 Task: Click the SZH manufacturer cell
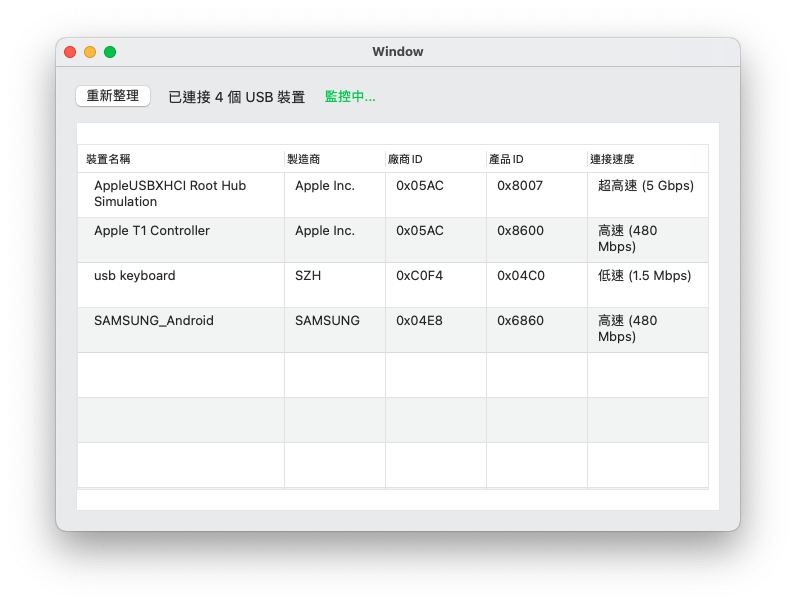(x=308, y=276)
